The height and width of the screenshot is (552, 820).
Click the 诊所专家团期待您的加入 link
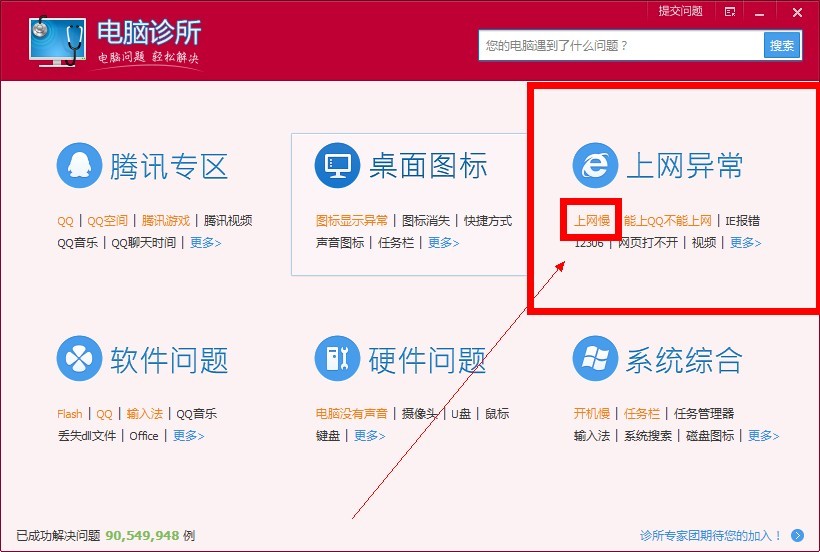(x=711, y=536)
